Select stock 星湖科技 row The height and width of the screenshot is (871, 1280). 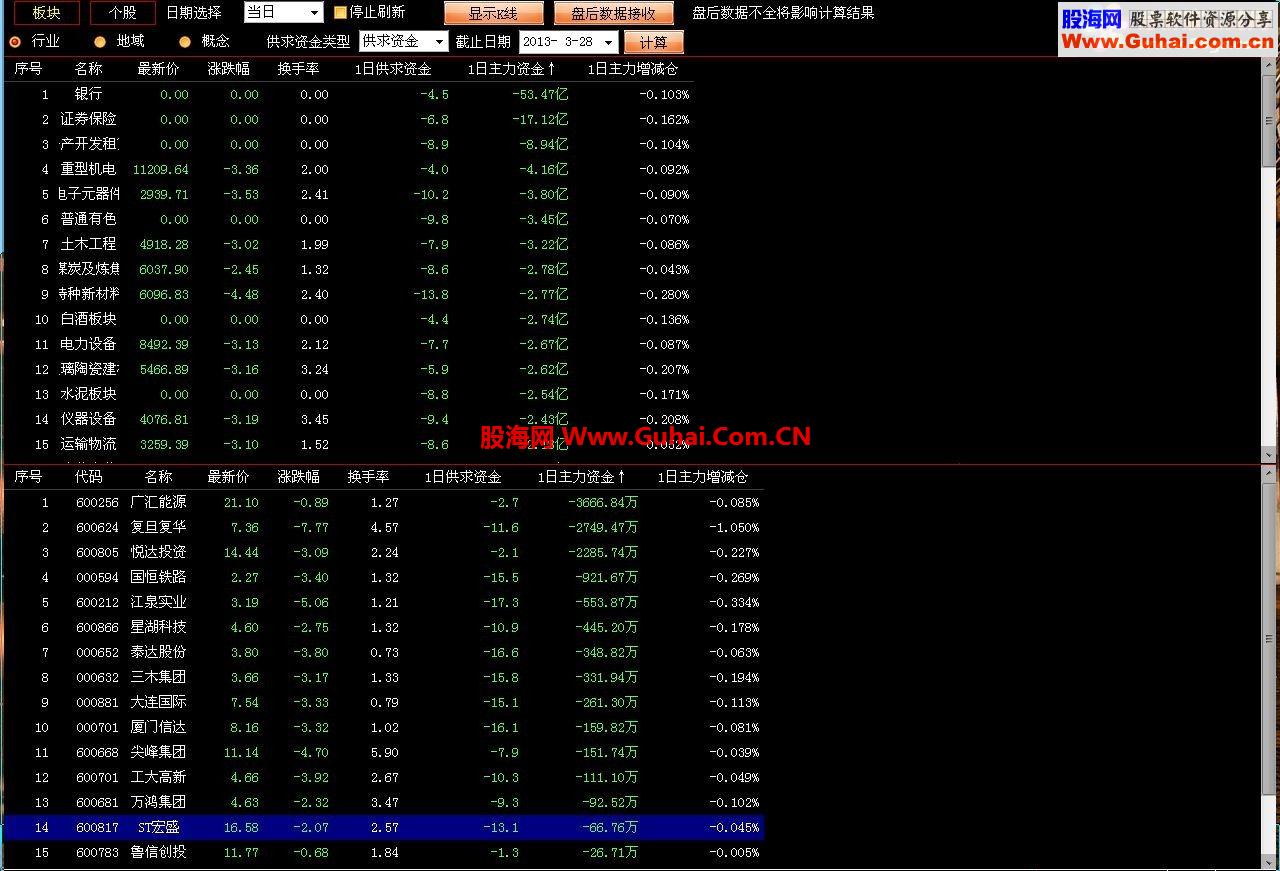[383, 627]
